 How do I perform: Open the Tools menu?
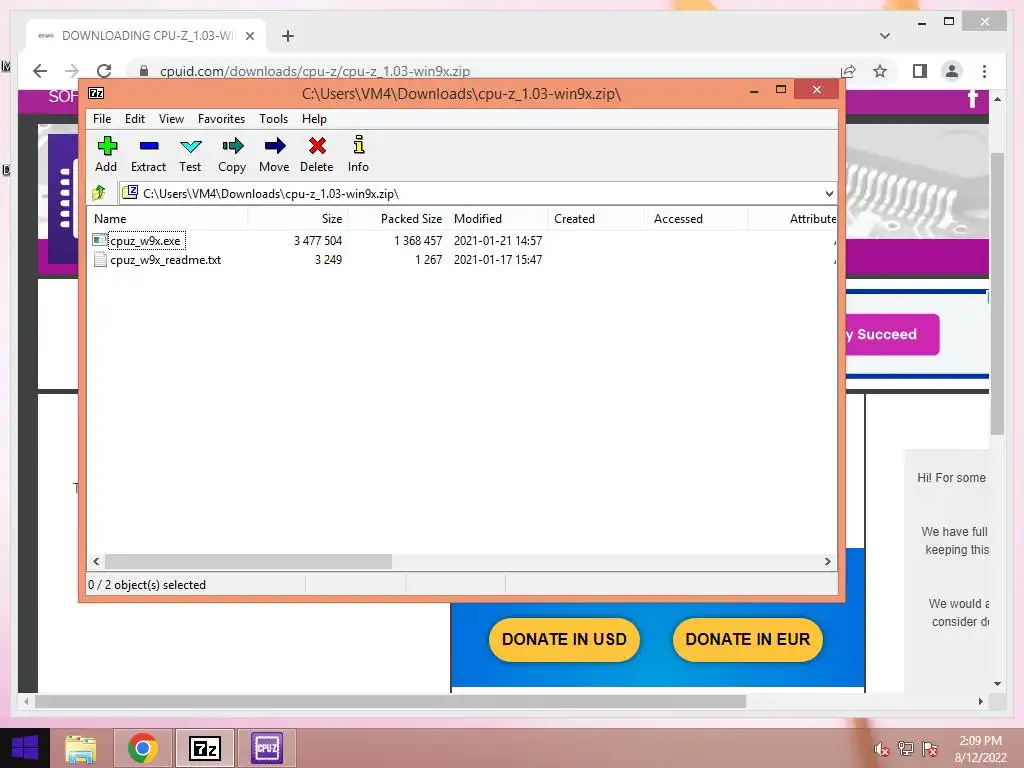273,119
